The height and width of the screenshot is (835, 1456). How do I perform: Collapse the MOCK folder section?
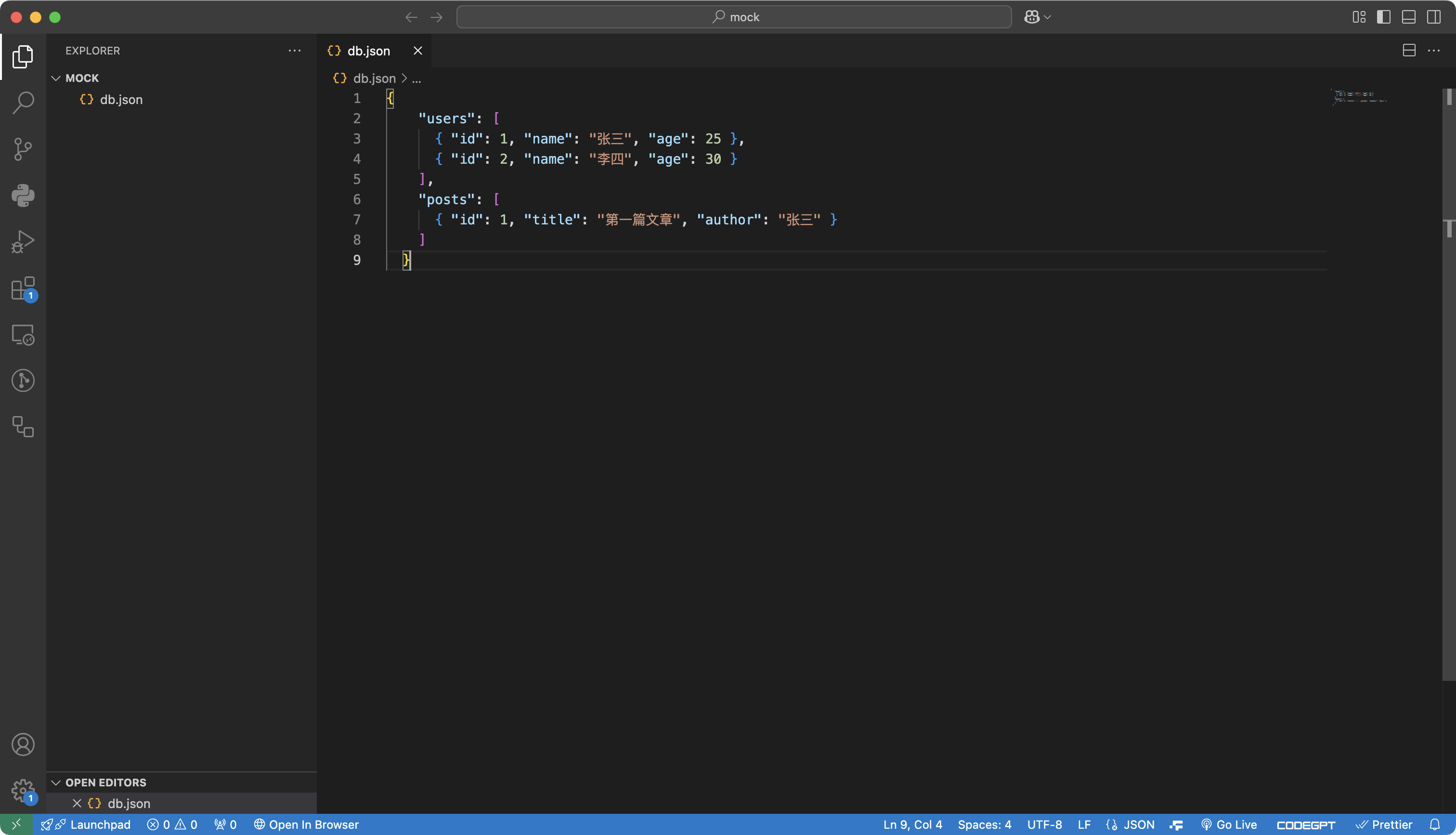(x=55, y=78)
